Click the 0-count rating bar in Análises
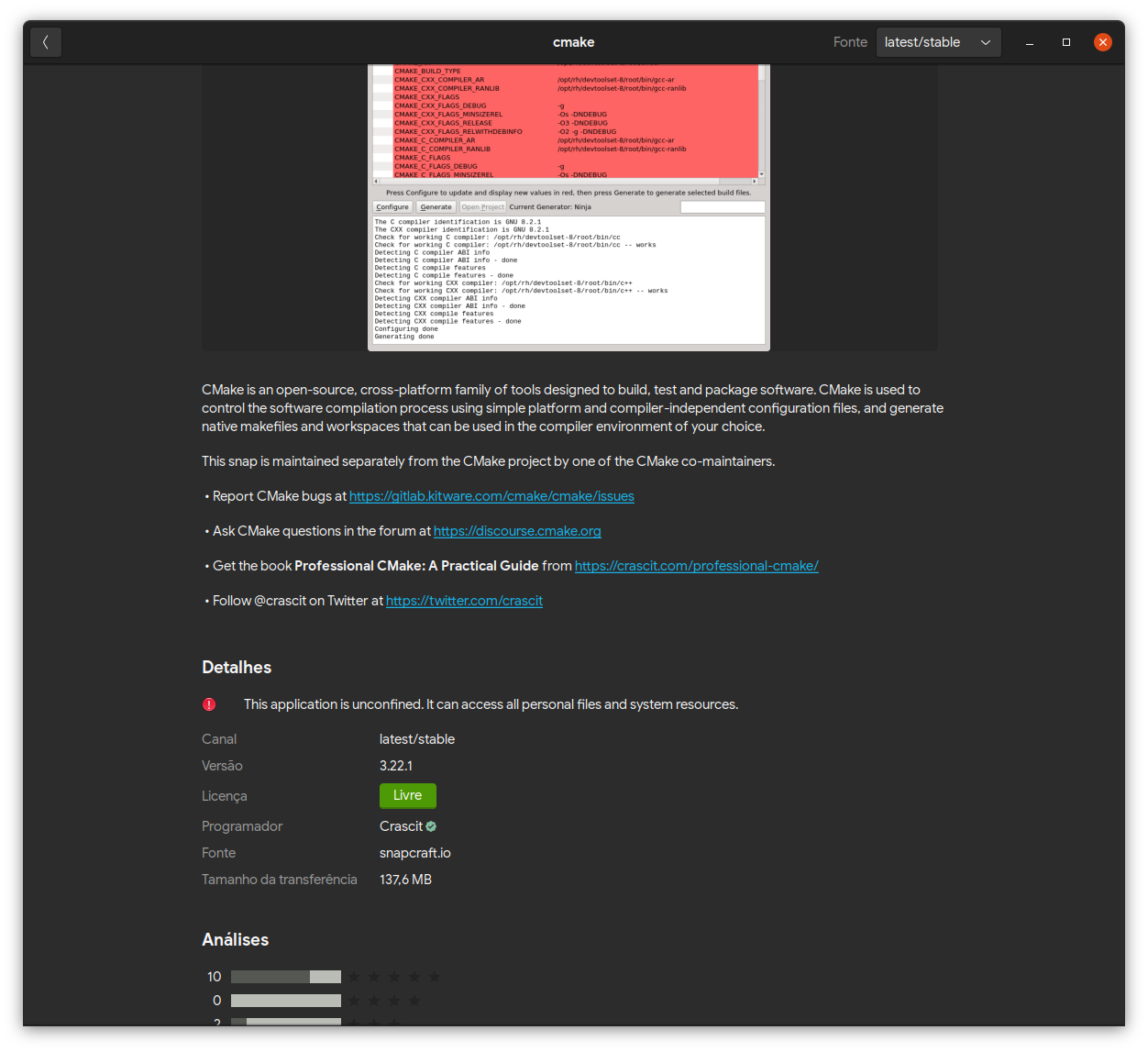Screen dimensions: 1148x1052 click(286, 1001)
